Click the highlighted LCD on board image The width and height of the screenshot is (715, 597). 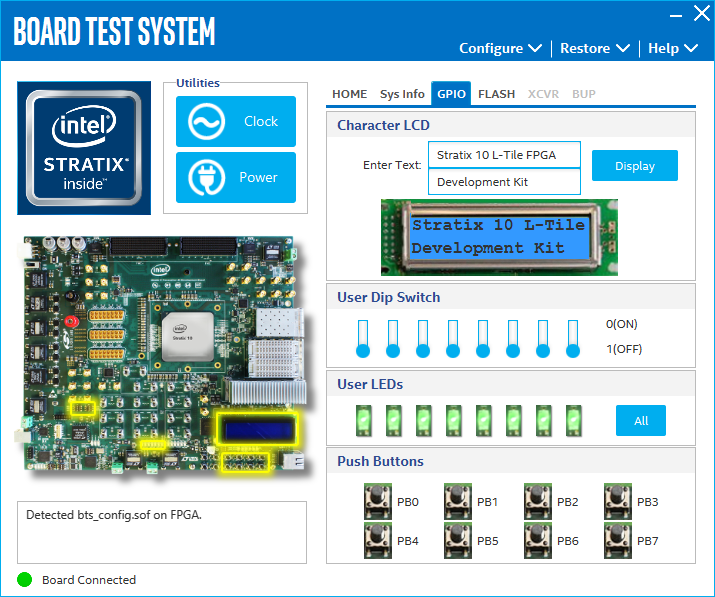point(257,429)
